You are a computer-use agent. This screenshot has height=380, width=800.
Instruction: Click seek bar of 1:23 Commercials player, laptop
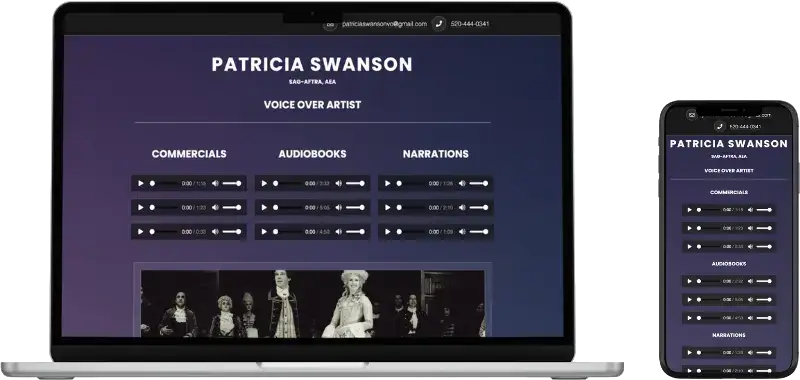click(164, 208)
